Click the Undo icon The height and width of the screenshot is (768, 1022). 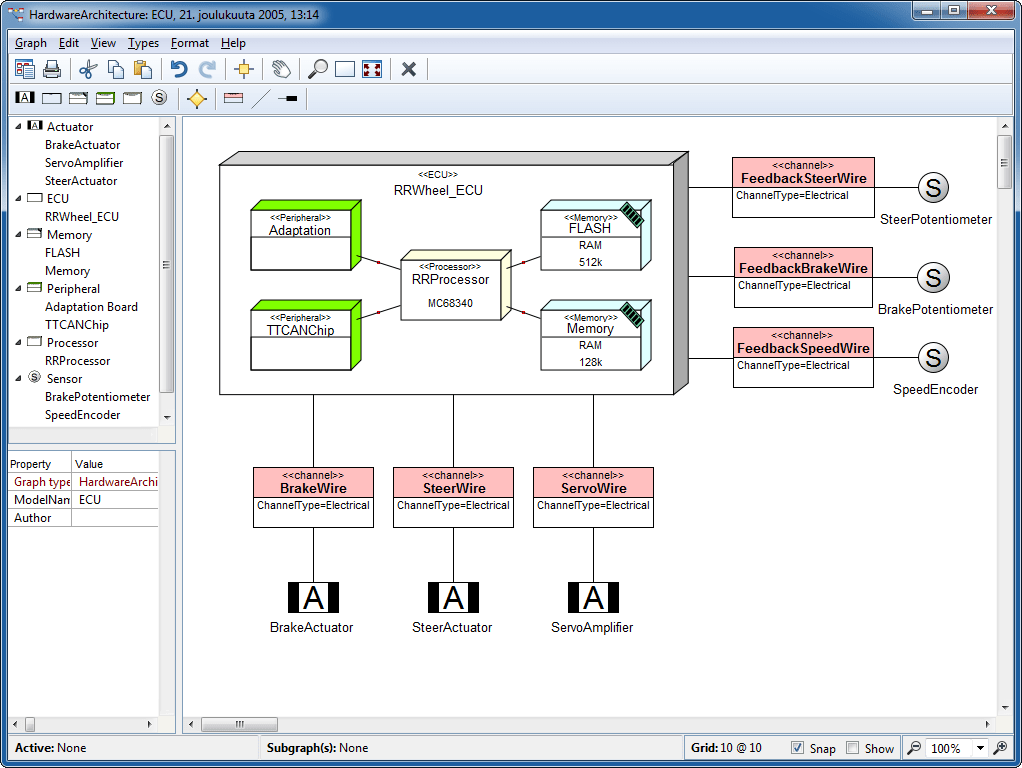click(179, 69)
